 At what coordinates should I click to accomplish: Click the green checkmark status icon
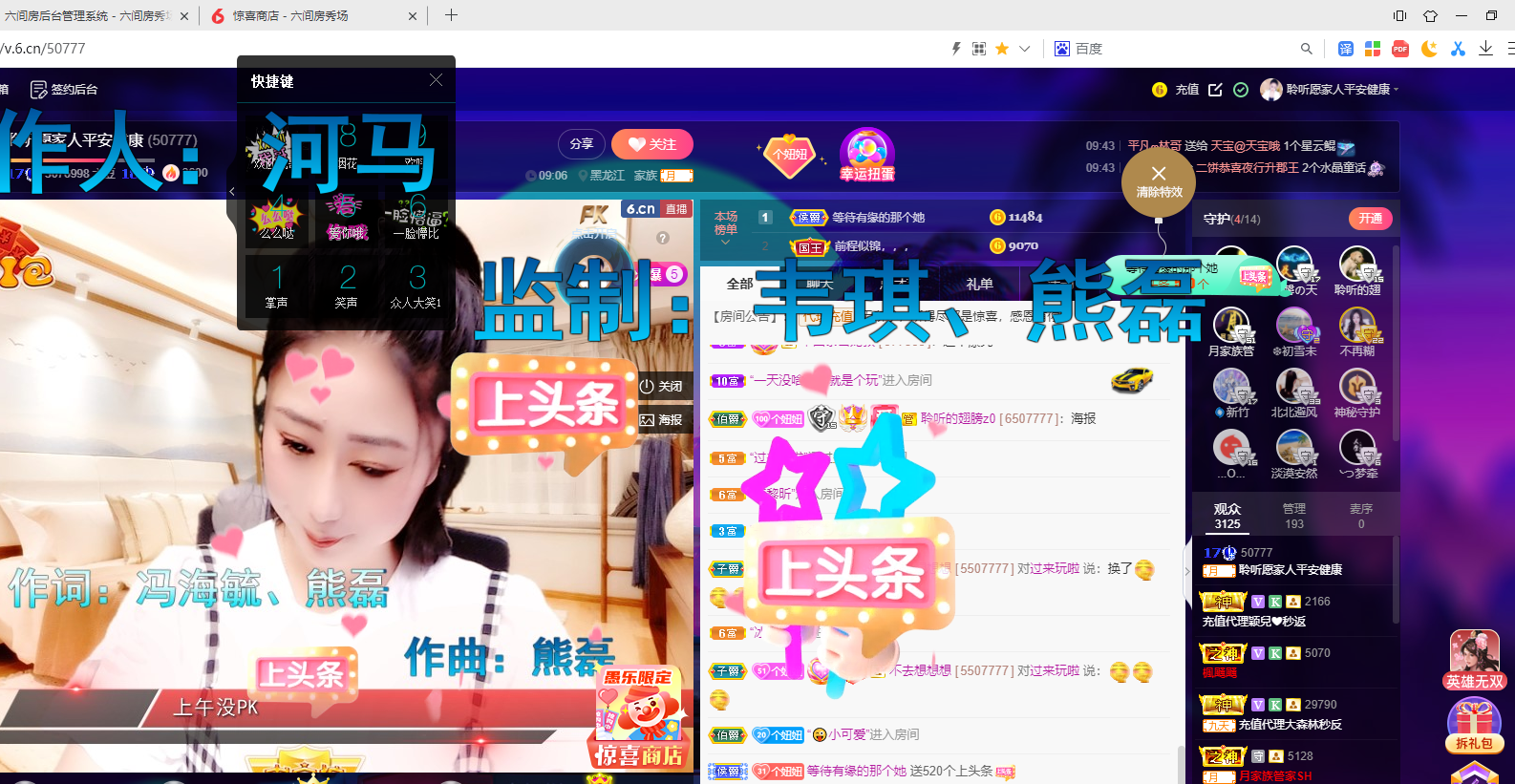coord(1241,89)
